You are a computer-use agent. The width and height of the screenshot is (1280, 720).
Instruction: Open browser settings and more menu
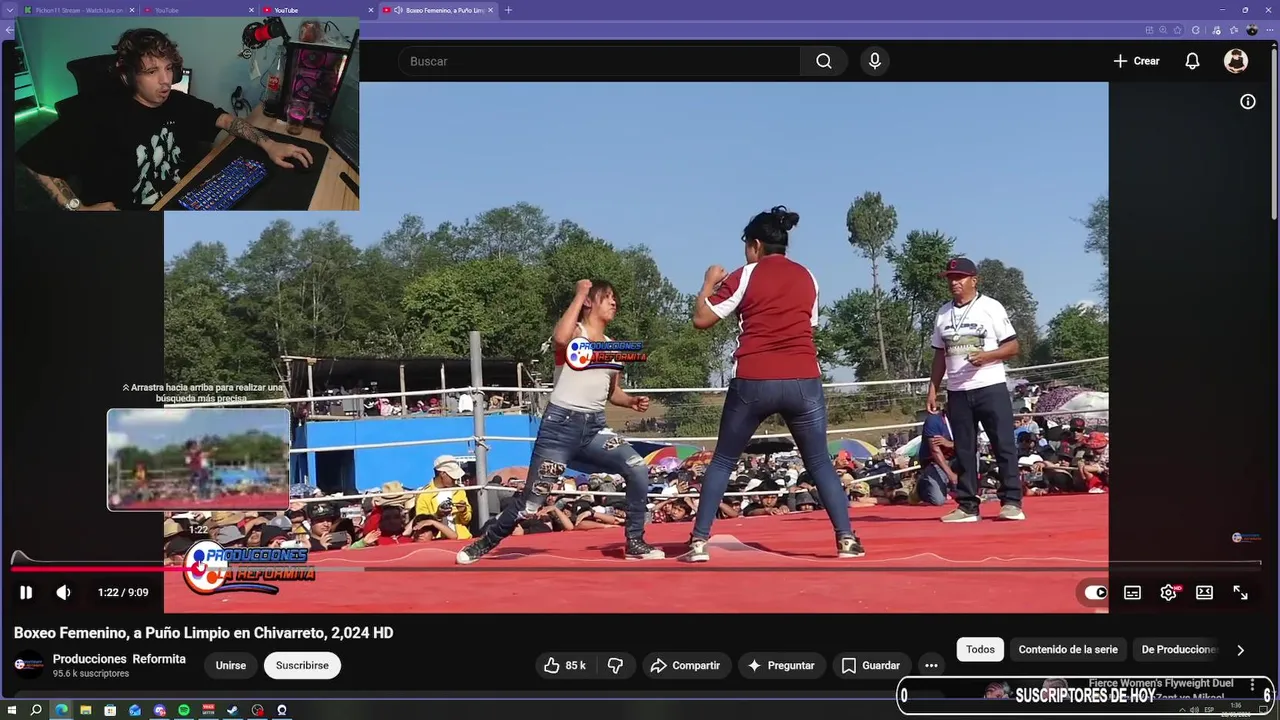click(1270, 30)
